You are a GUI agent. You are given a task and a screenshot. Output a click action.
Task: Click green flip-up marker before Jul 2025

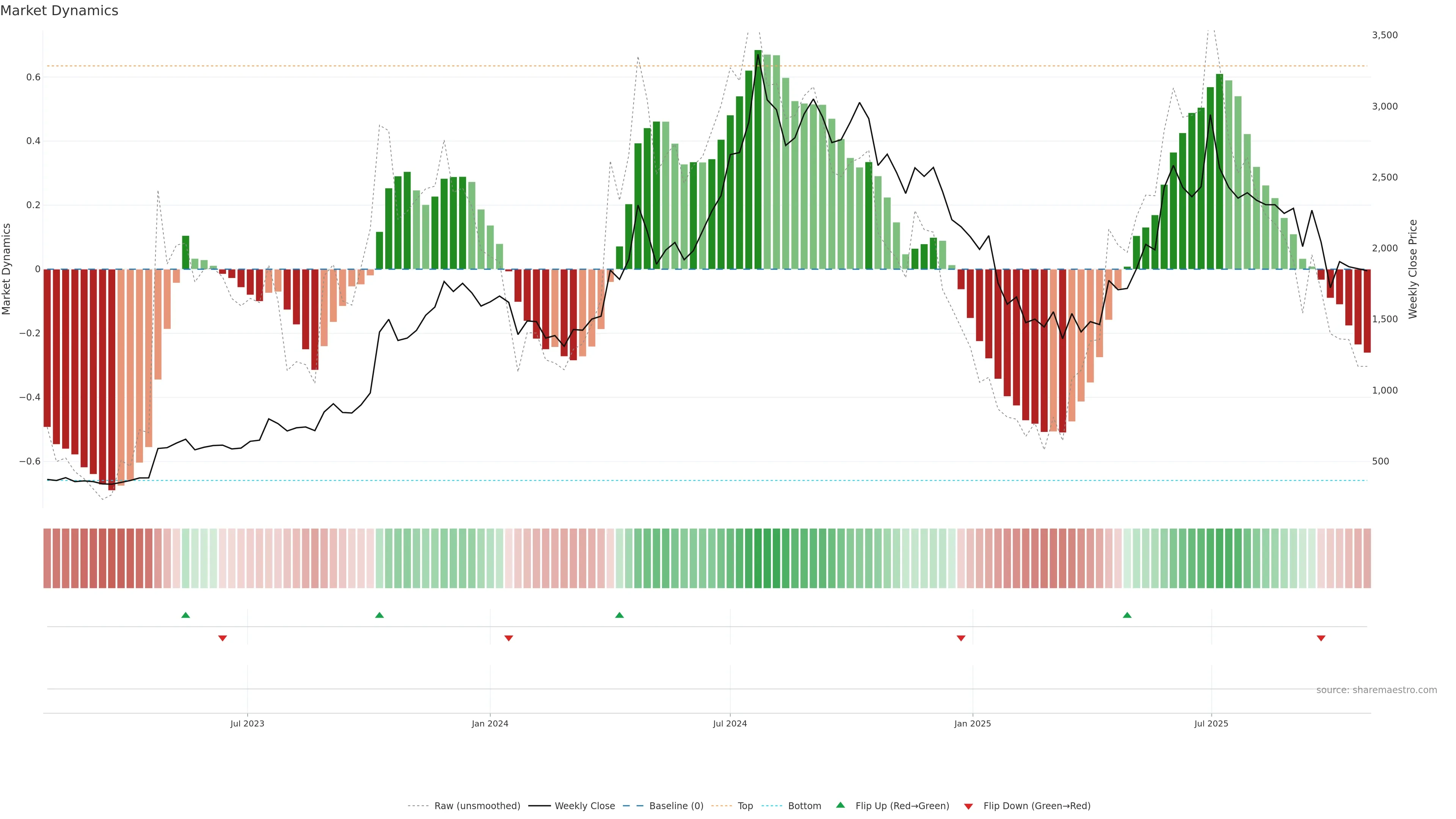[1127, 615]
